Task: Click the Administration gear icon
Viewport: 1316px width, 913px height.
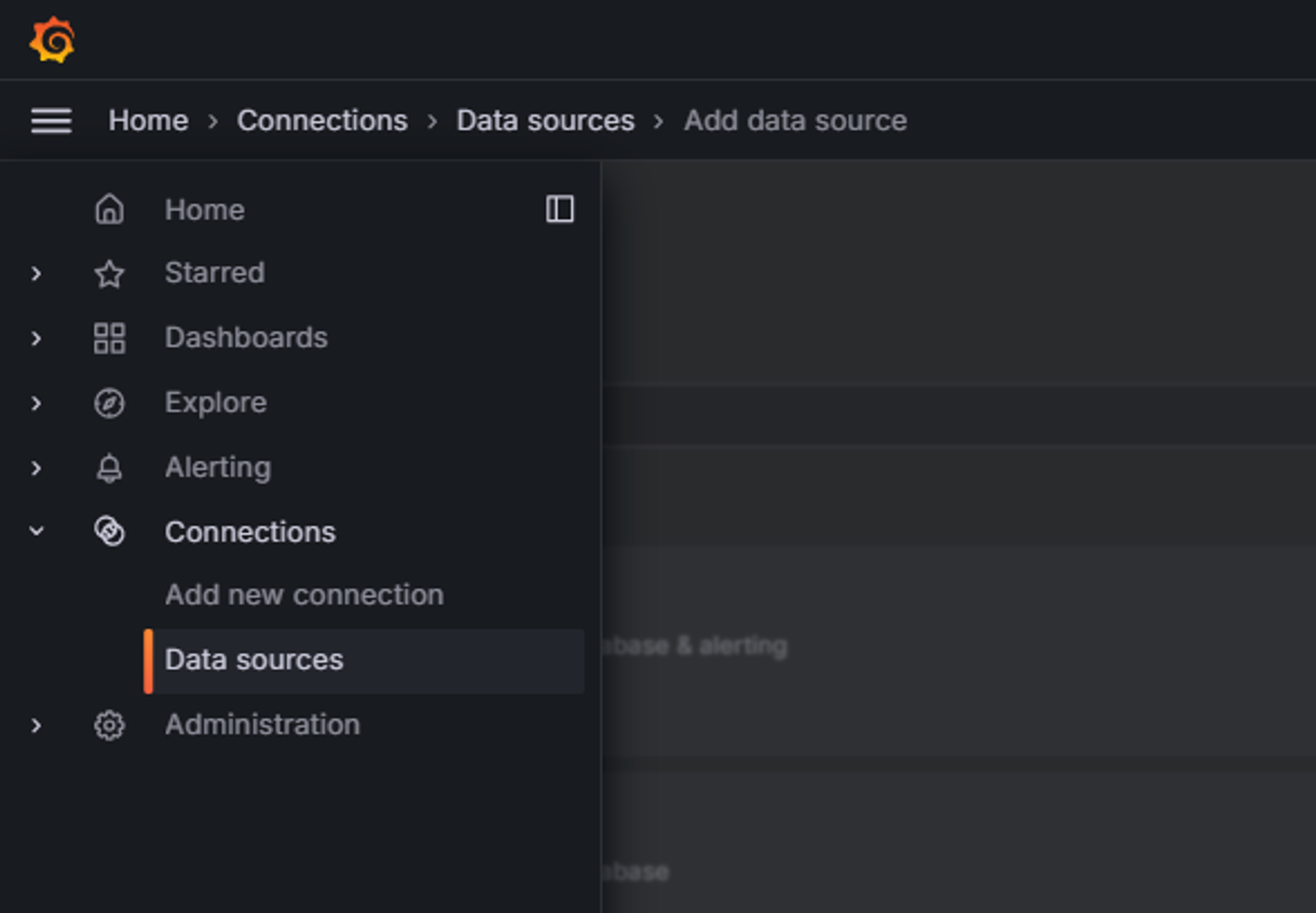Action: tap(109, 725)
